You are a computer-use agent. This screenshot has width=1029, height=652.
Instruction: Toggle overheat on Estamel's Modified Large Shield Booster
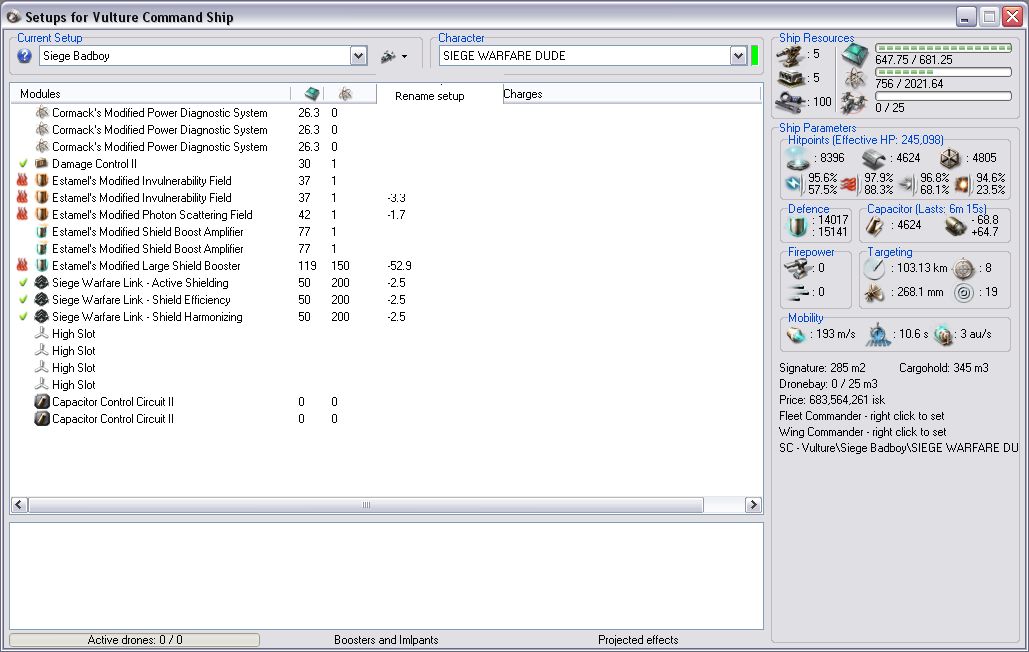22,266
